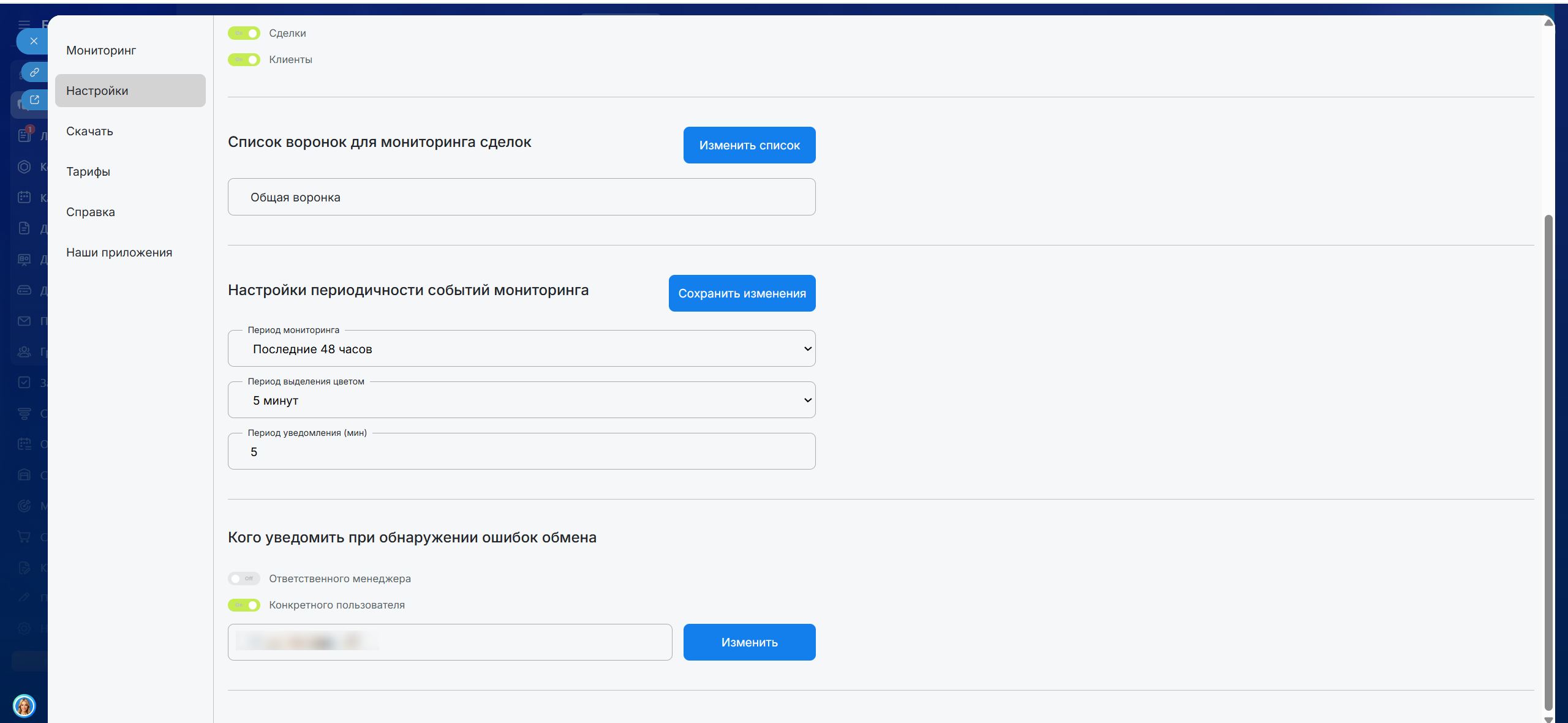Viewport: 1568px width, 723px height.
Task: Click Изменить список button
Action: point(749,145)
